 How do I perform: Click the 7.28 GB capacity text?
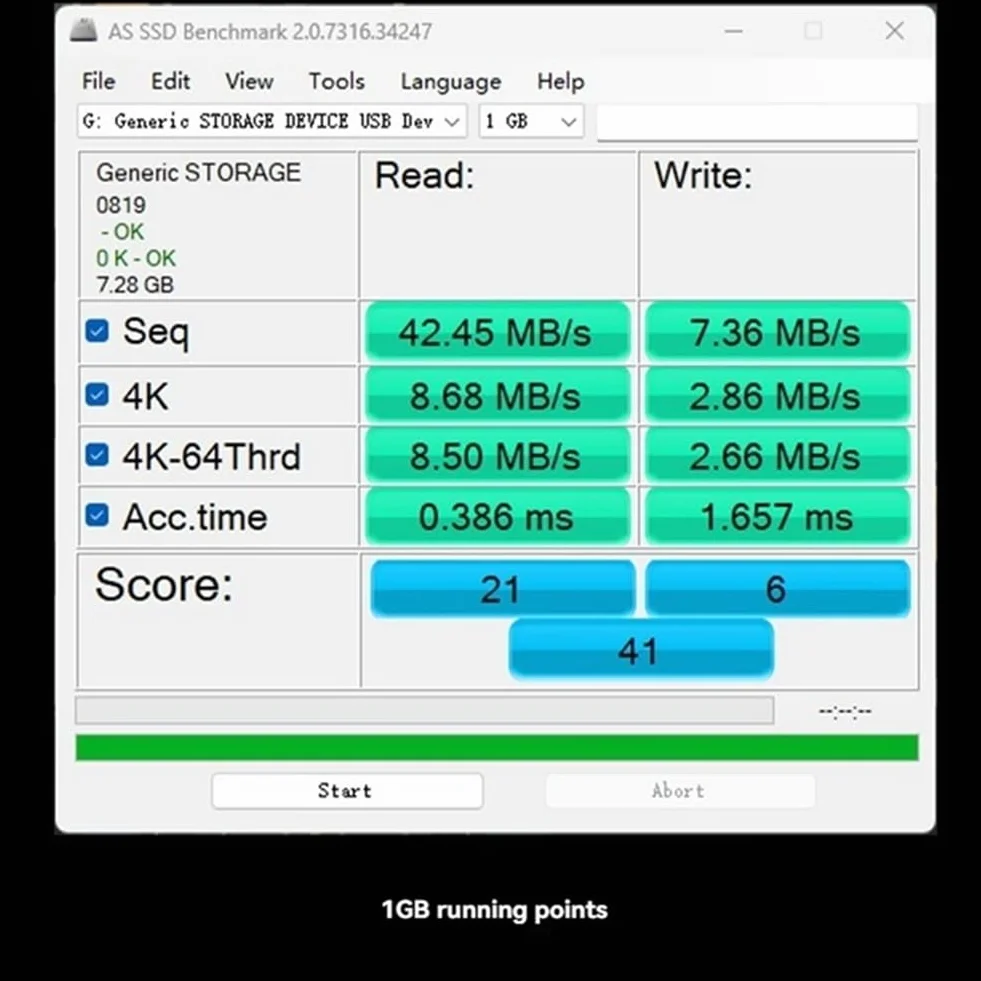tap(135, 285)
